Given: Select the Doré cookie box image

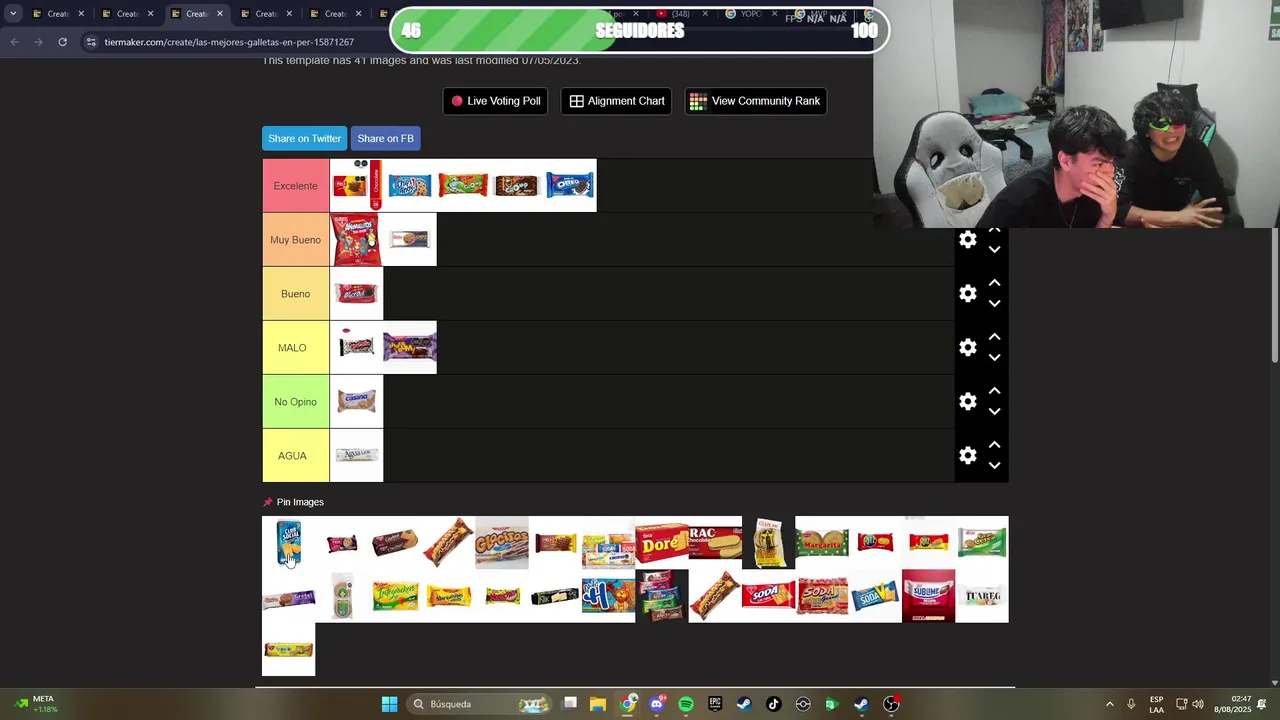Looking at the screenshot, I should click(662, 543).
